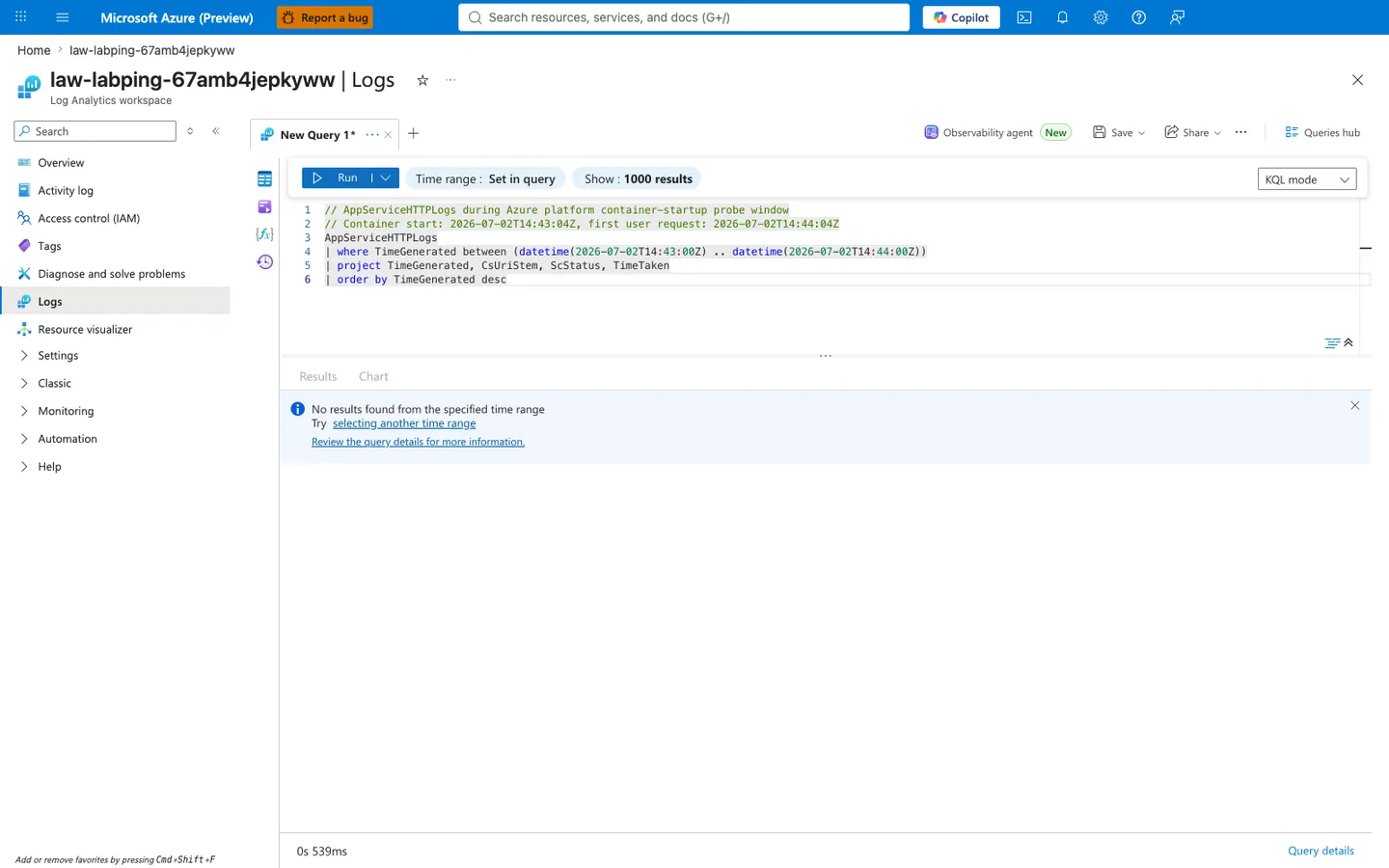Open Copilot
The image size is (1389, 868).
(x=961, y=17)
